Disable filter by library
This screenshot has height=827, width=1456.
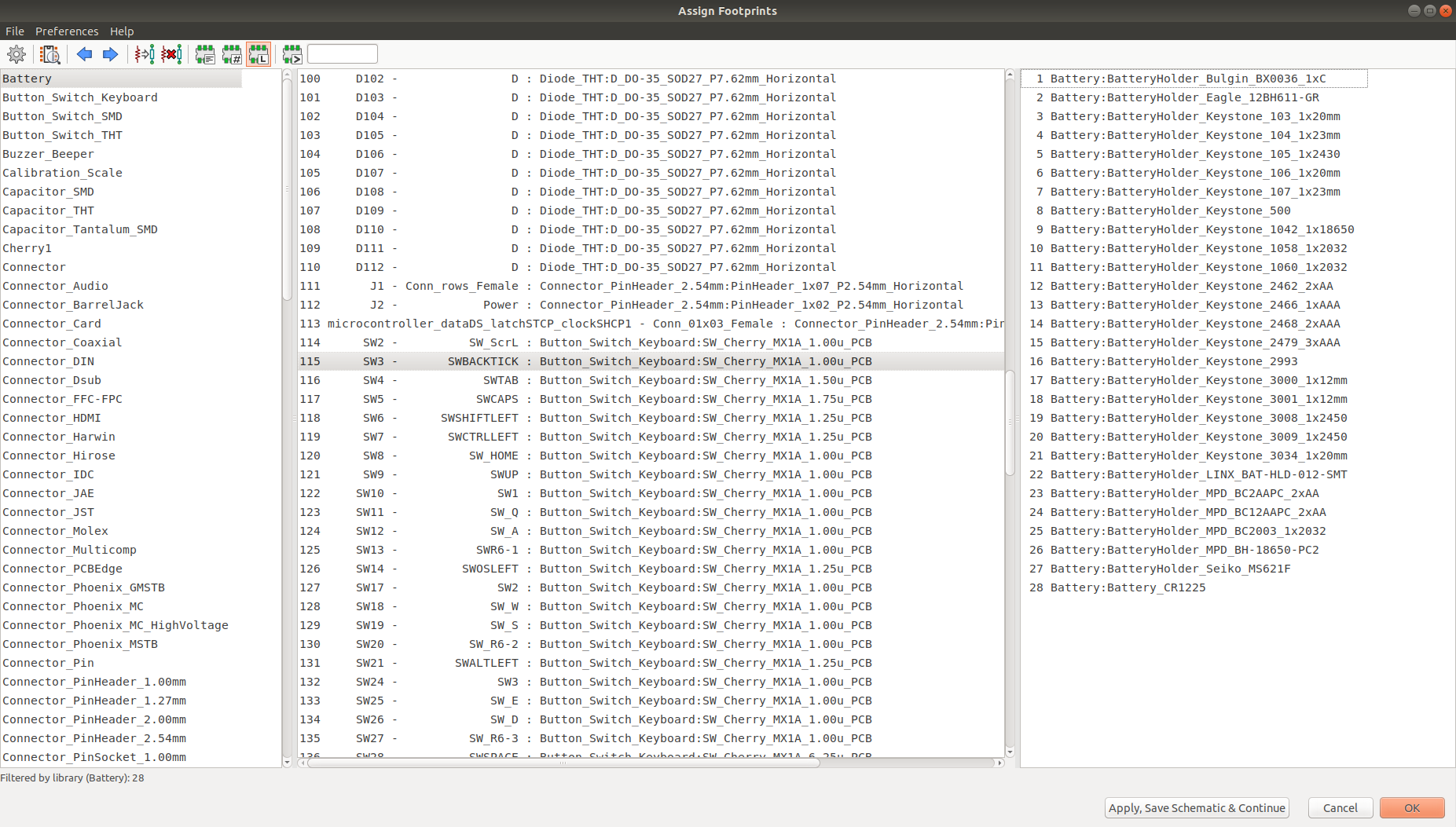pos(259,54)
